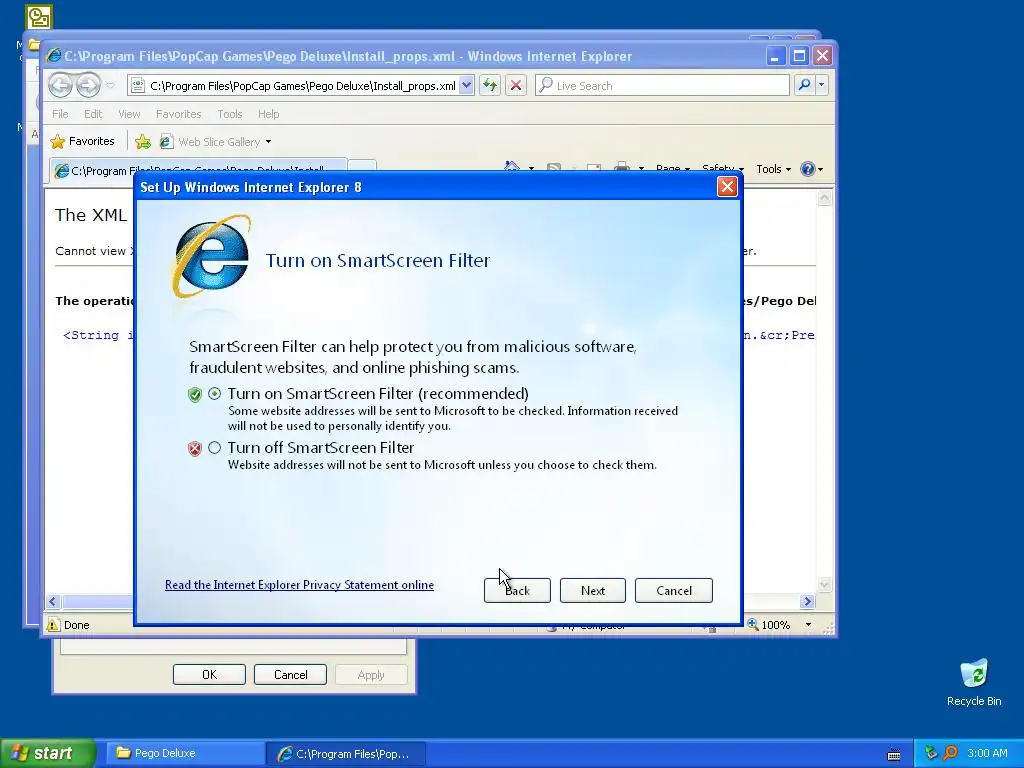Click red shield icon beside Turn off
The height and width of the screenshot is (768, 1024).
pos(195,449)
